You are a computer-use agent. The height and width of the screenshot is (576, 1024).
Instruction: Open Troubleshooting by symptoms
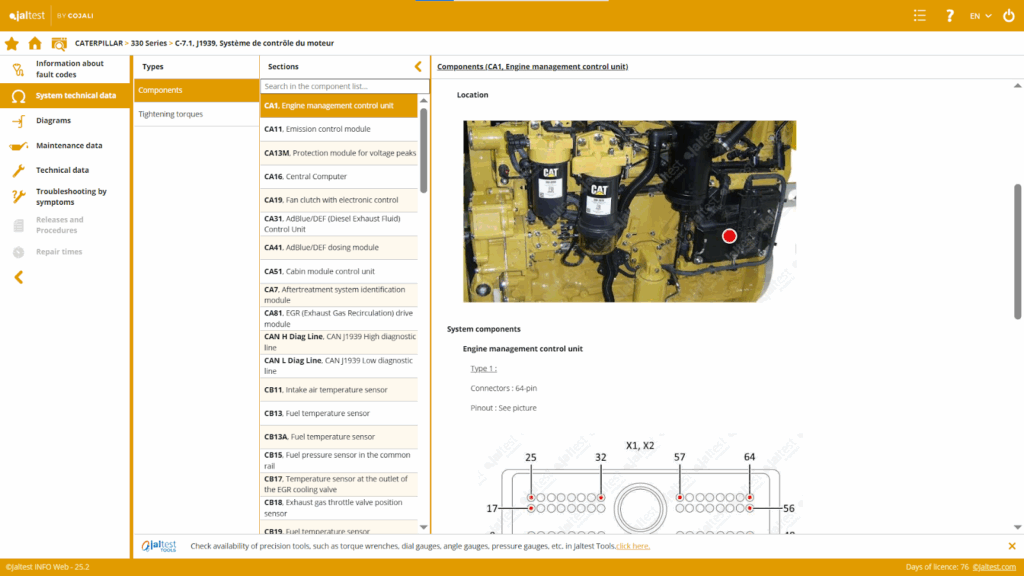[x=70, y=196]
